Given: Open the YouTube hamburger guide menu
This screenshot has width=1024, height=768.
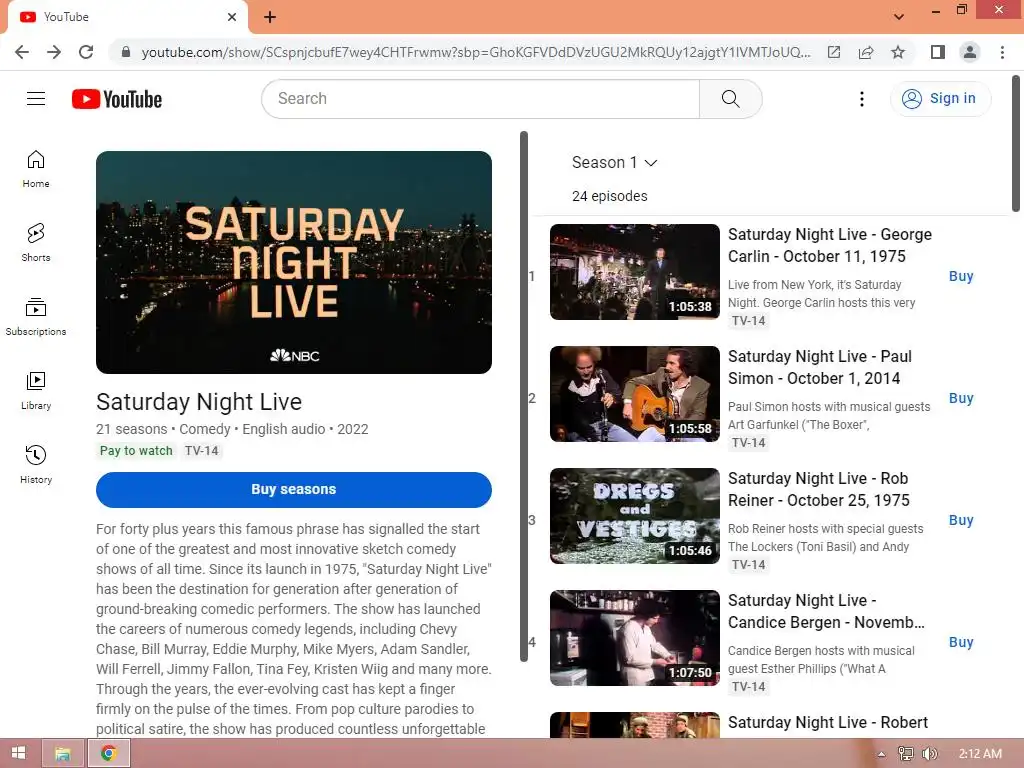Looking at the screenshot, I should tap(36, 99).
